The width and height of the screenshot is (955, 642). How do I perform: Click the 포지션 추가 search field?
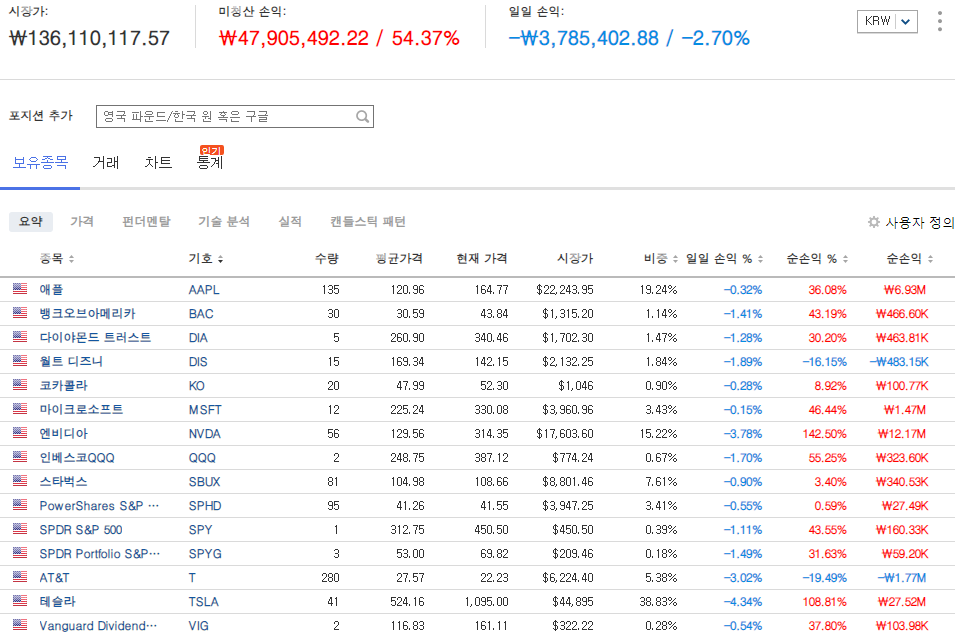(x=234, y=116)
